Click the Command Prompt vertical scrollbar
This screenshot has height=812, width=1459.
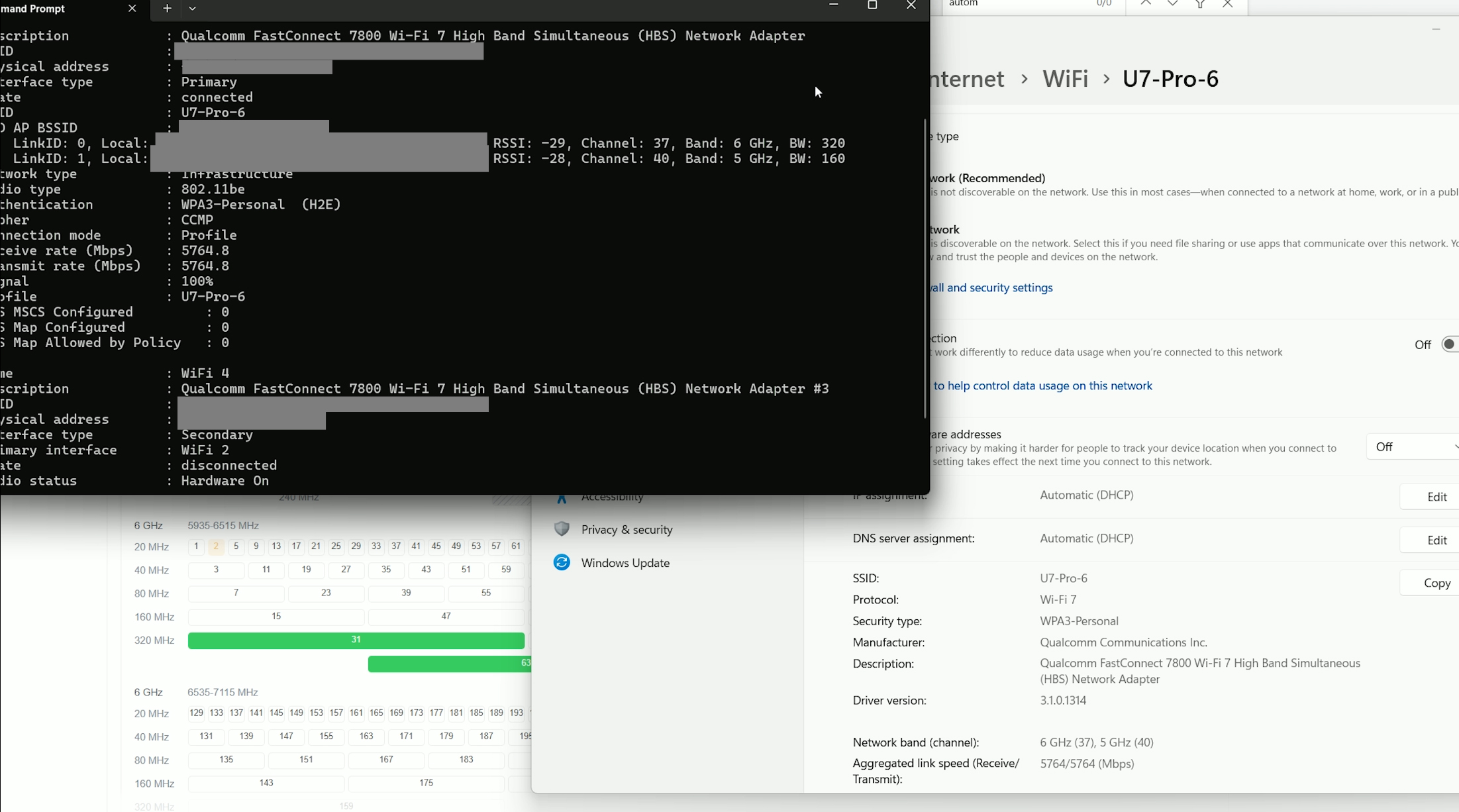coord(925,268)
